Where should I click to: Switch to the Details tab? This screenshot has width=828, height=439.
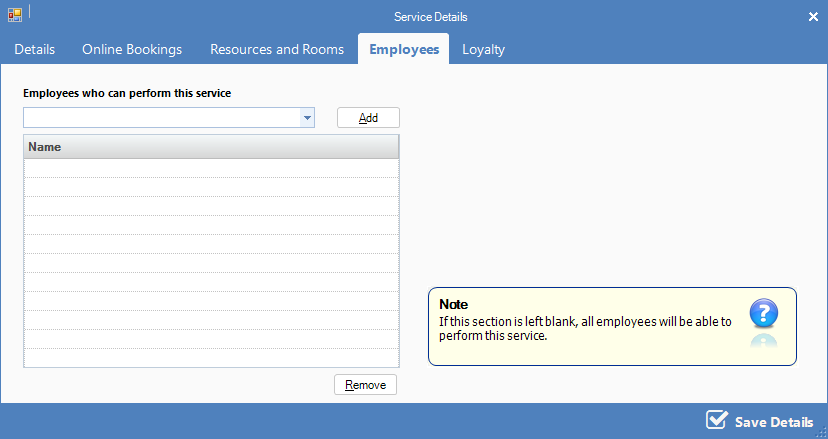coord(35,49)
